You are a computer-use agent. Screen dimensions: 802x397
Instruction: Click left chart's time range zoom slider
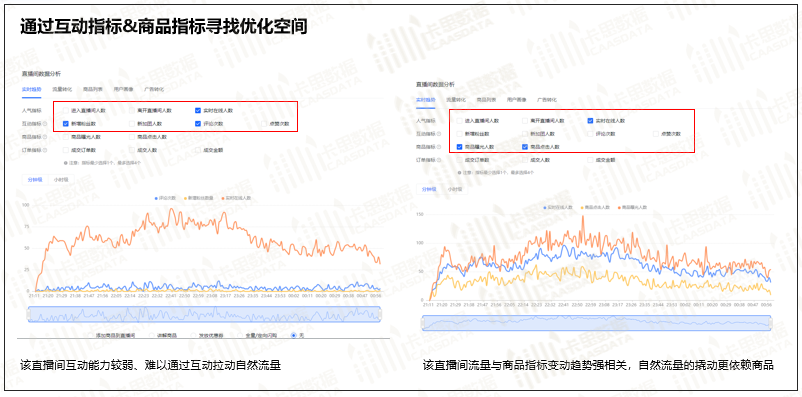(205, 314)
